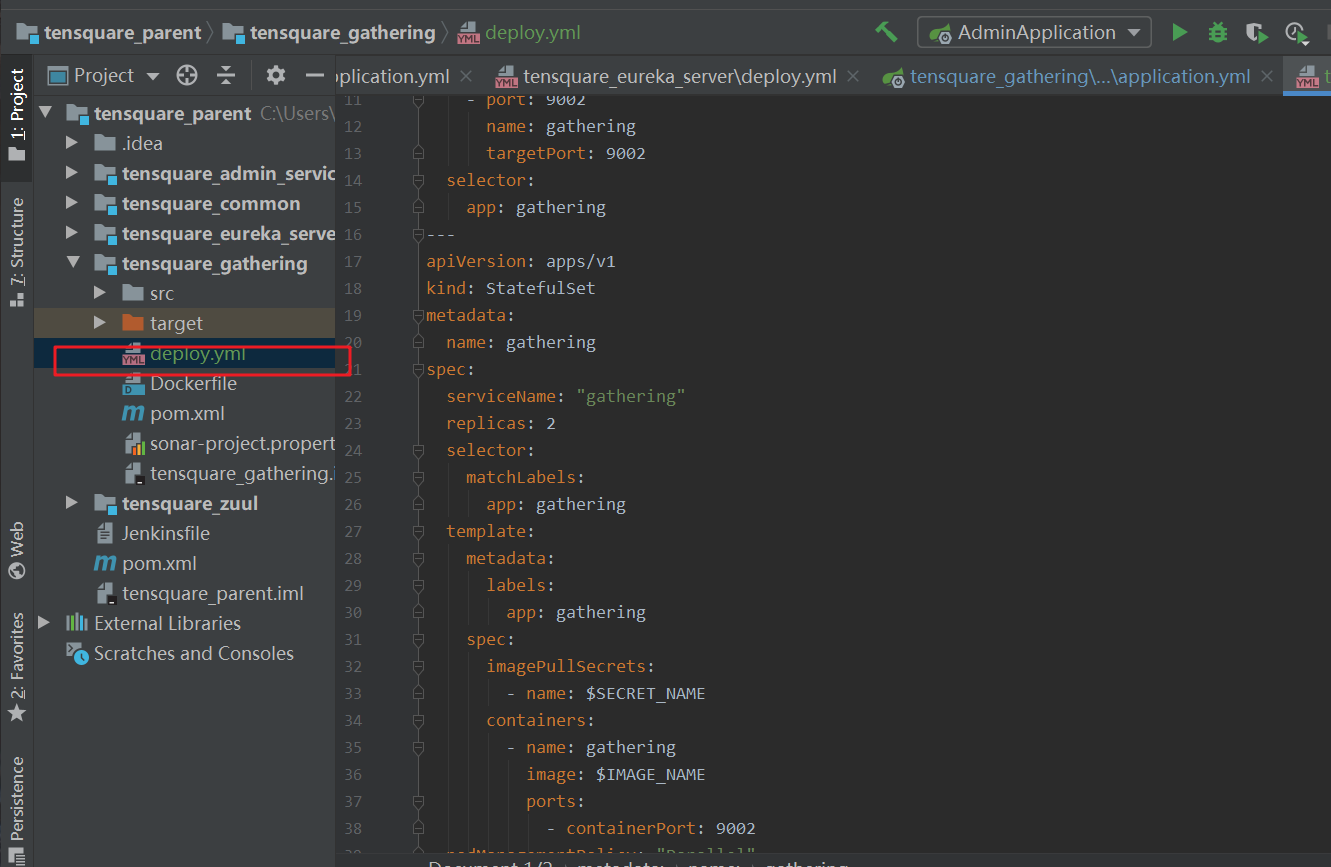Click deploy.yml breadcrumb in navigation bar

[x=519, y=33]
